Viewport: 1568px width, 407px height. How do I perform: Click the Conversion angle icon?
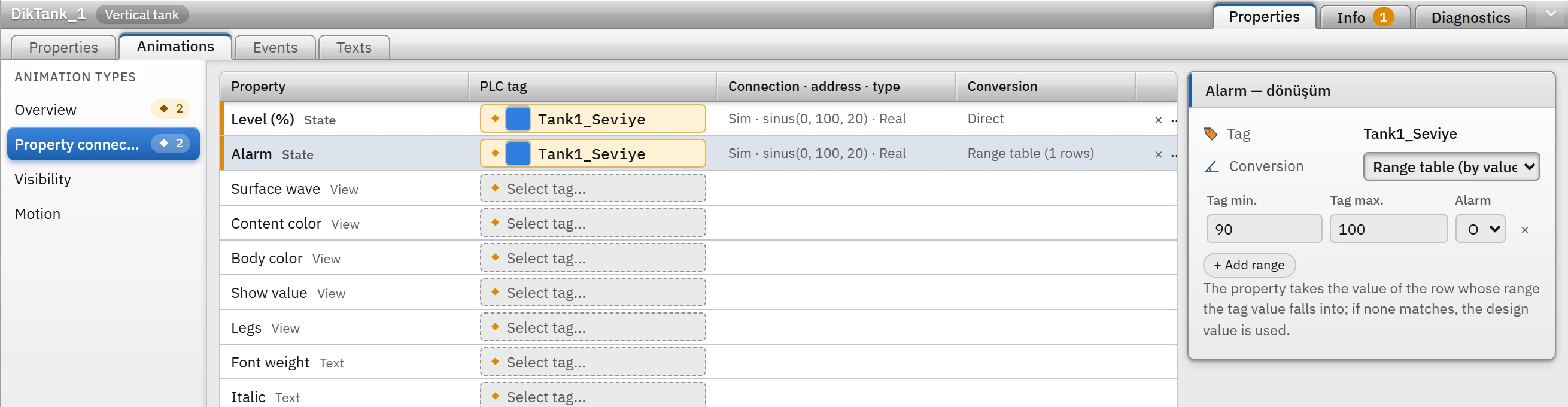coord(1211,167)
